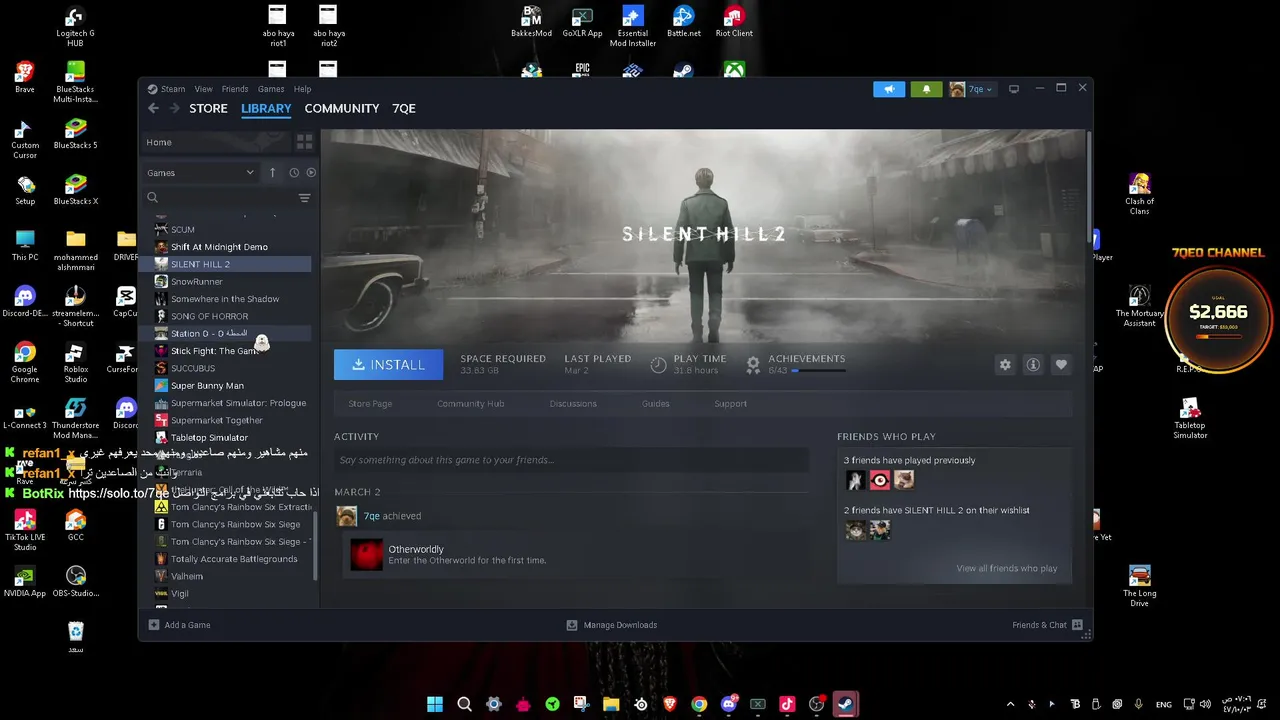The height and width of the screenshot is (720, 1280).
Task: Open the library advanced filter options
Action: (x=305, y=198)
